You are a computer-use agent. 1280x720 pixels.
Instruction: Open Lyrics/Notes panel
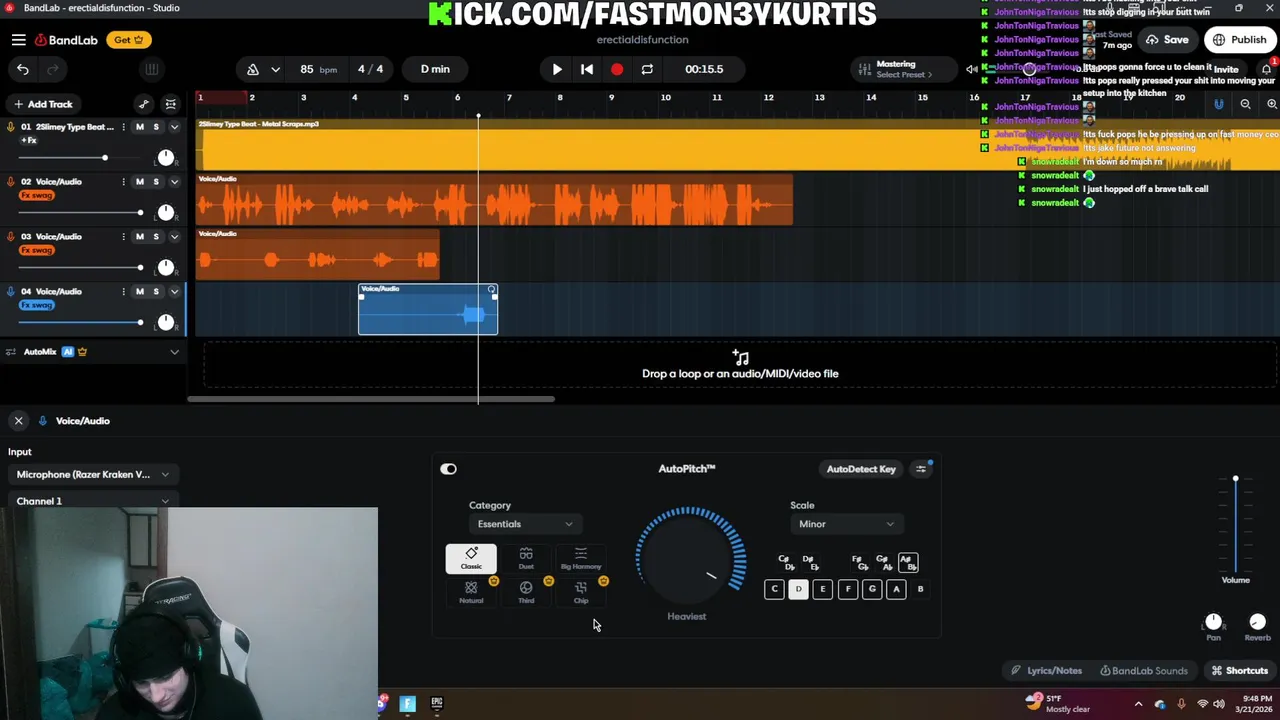pyautogui.click(x=1046, y=671)
